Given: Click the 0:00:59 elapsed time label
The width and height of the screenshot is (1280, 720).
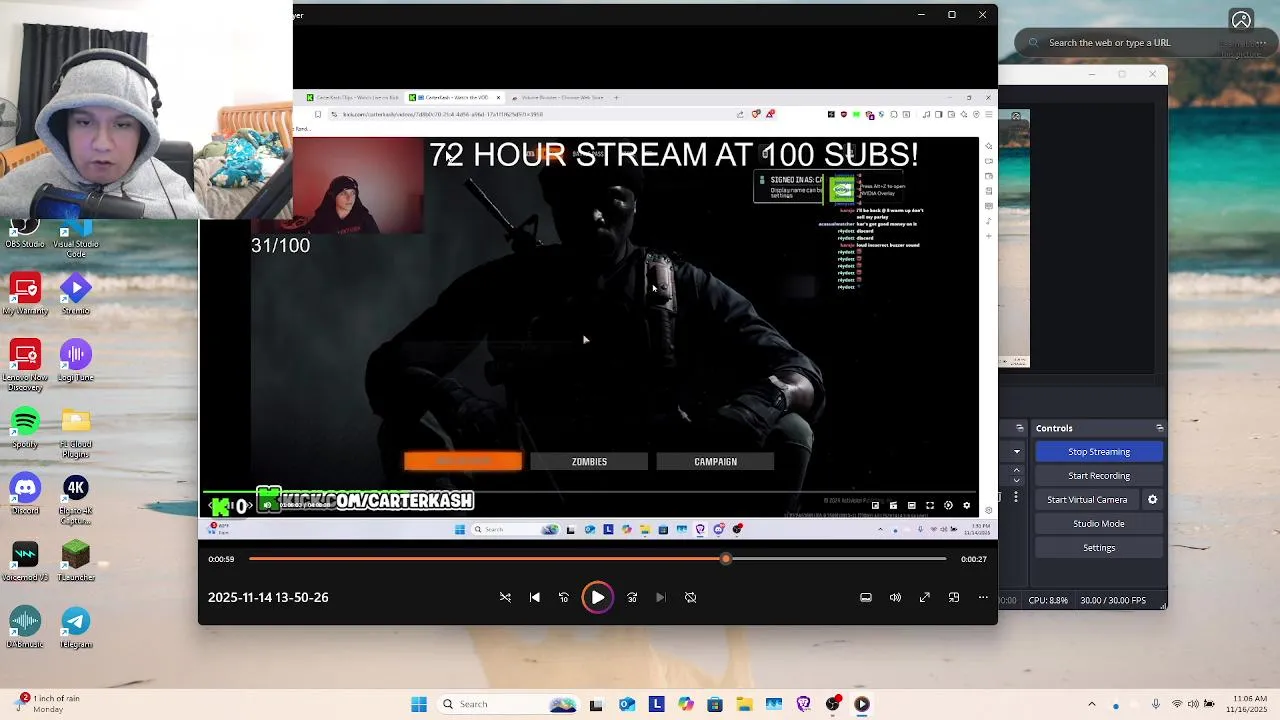Looking at the screenshot, I should pyautogui.click(x=221, y=559).
